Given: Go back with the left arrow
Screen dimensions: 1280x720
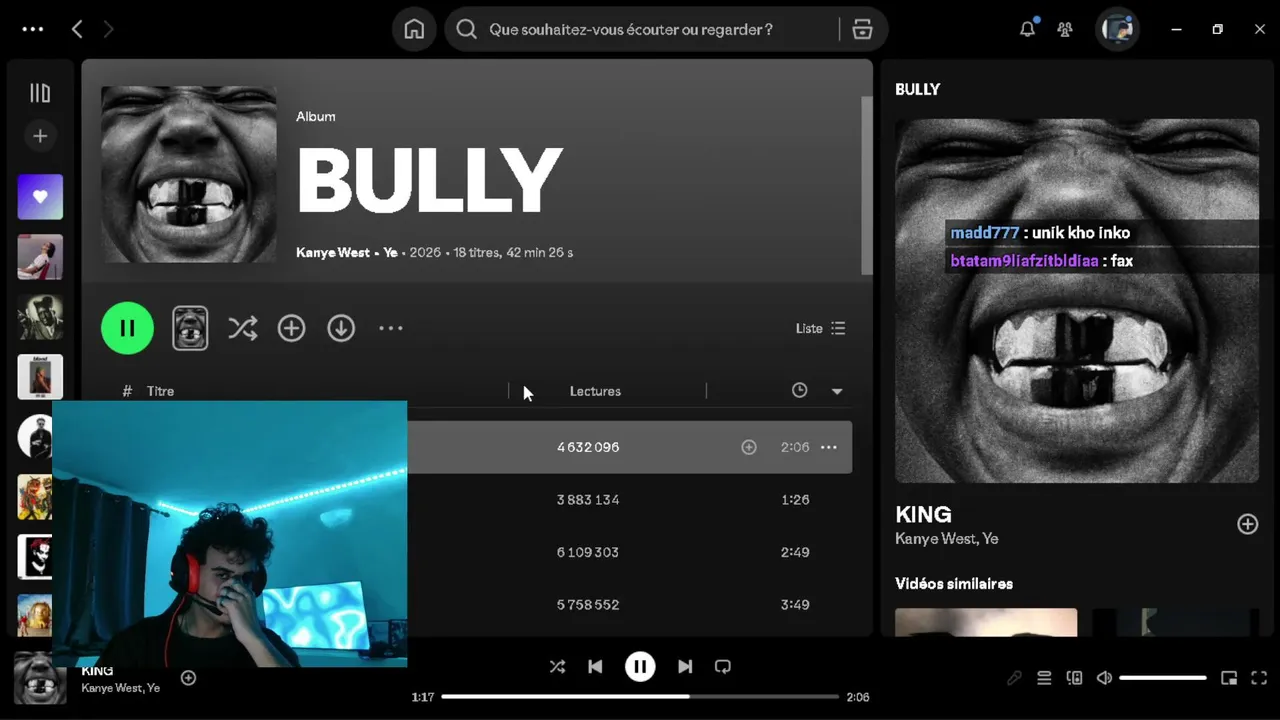Looking at the screenshot, I should [x=77, y=29].
